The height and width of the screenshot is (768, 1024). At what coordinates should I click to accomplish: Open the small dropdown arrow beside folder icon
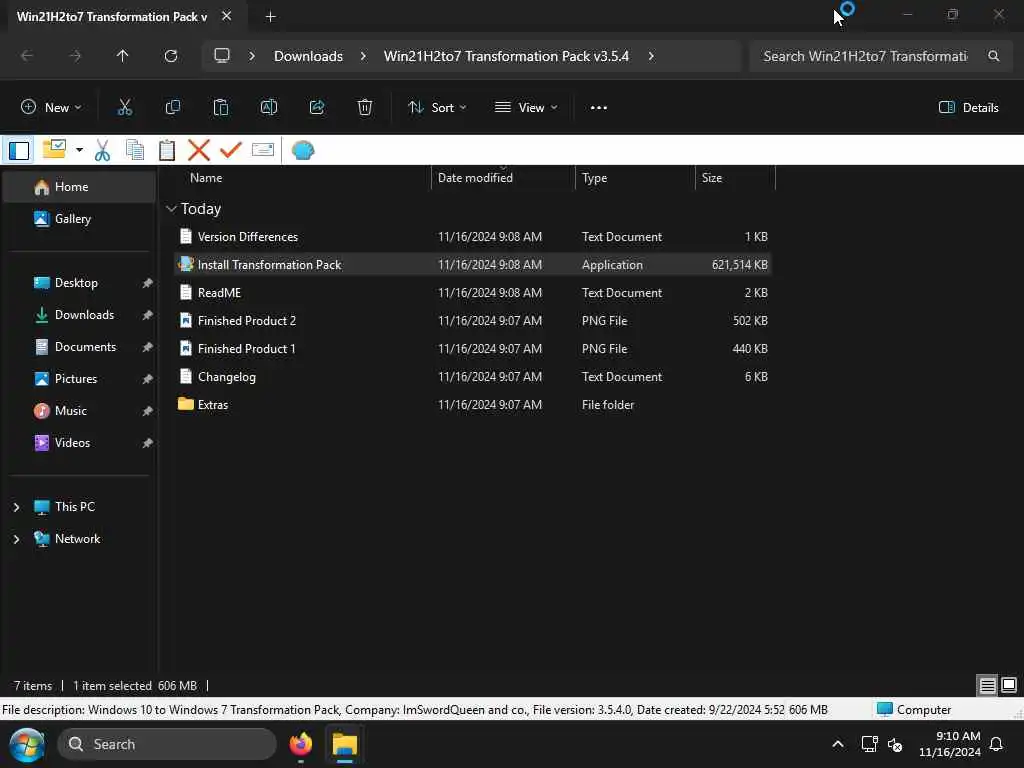79,150
